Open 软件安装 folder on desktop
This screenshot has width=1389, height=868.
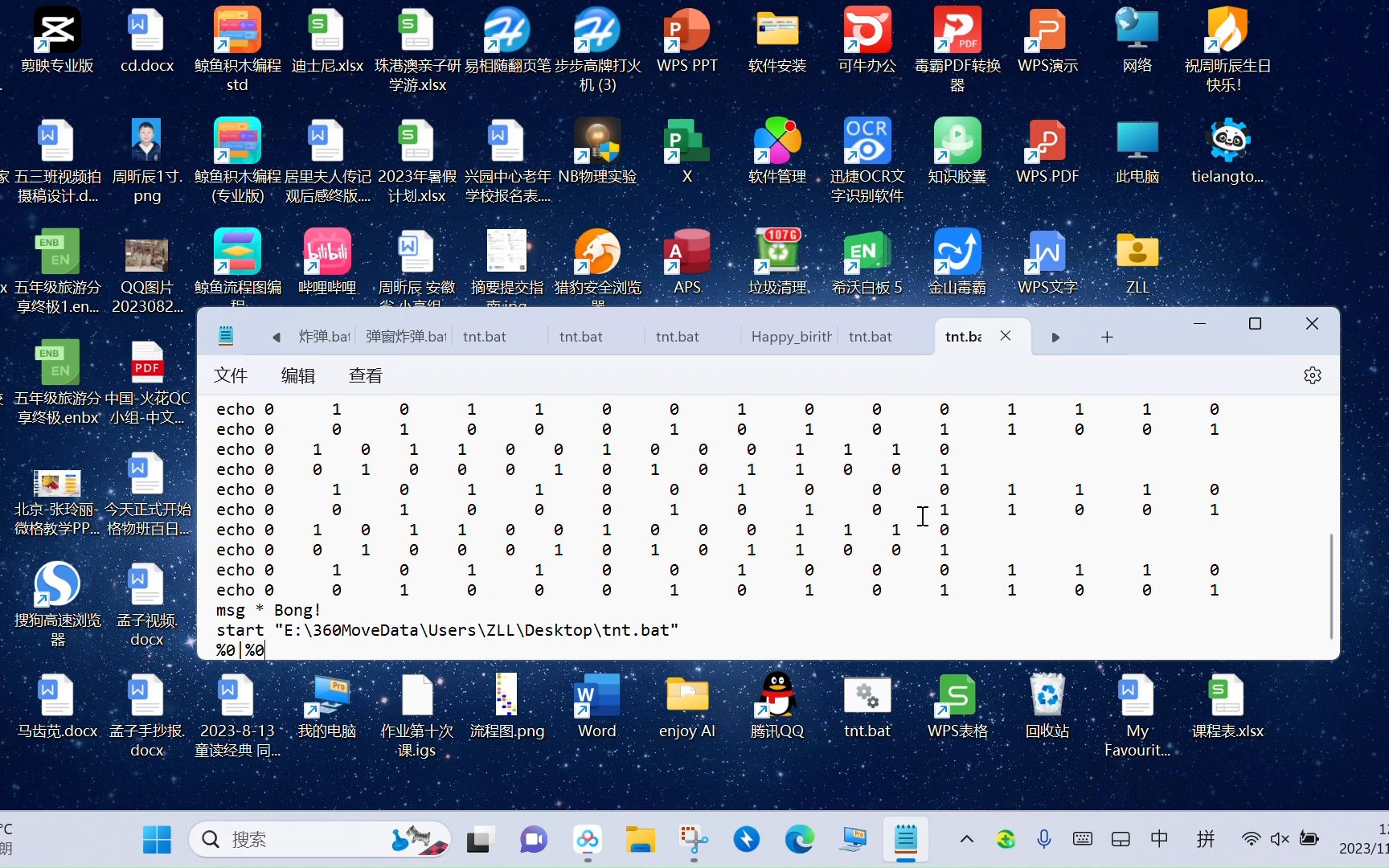click(777, 40)
